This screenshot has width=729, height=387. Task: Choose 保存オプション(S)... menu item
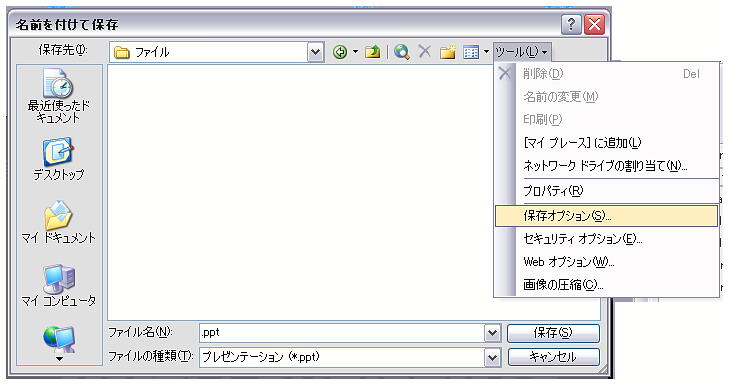[607, 216]
